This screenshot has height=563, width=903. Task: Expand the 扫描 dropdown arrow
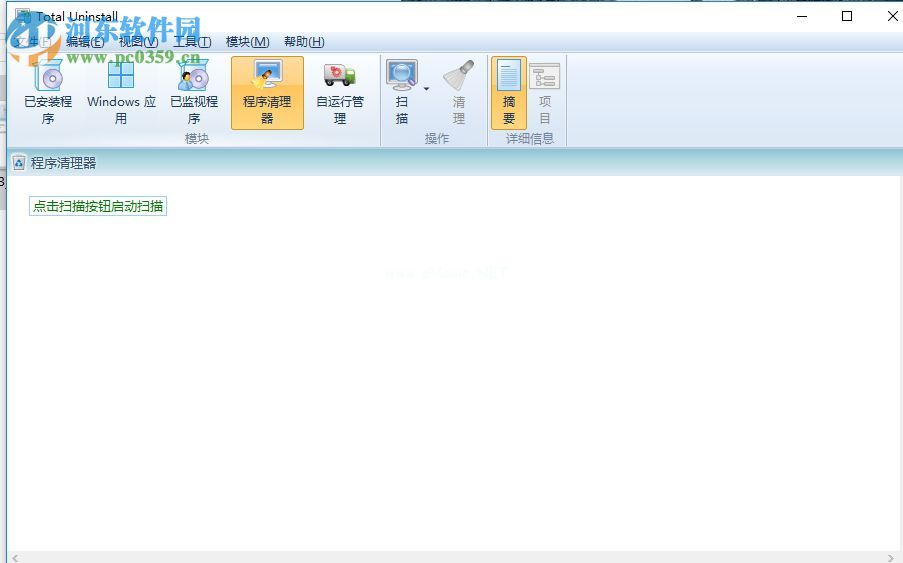point(426,89)
